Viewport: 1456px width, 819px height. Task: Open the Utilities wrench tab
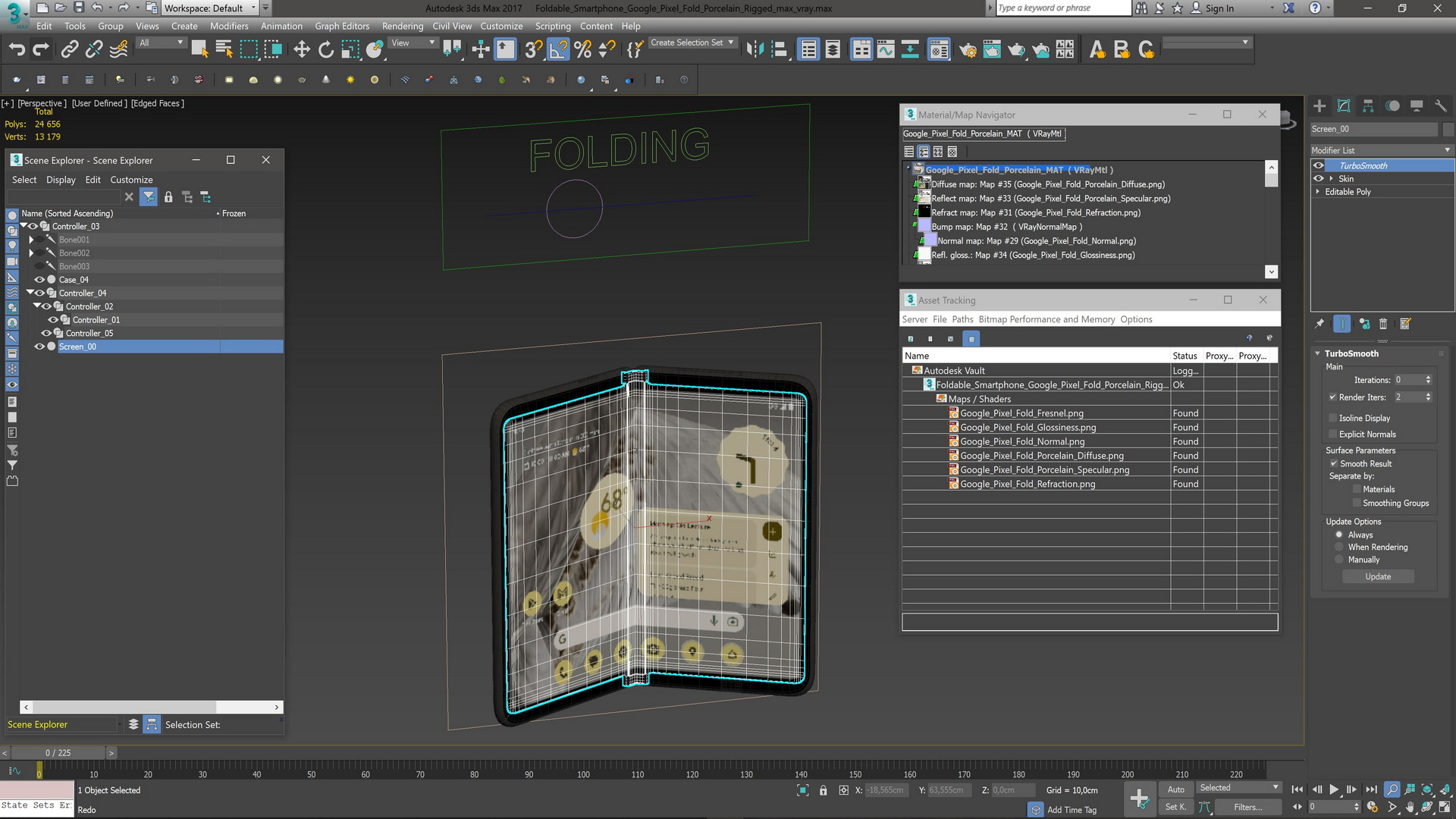click(1441, 106)
